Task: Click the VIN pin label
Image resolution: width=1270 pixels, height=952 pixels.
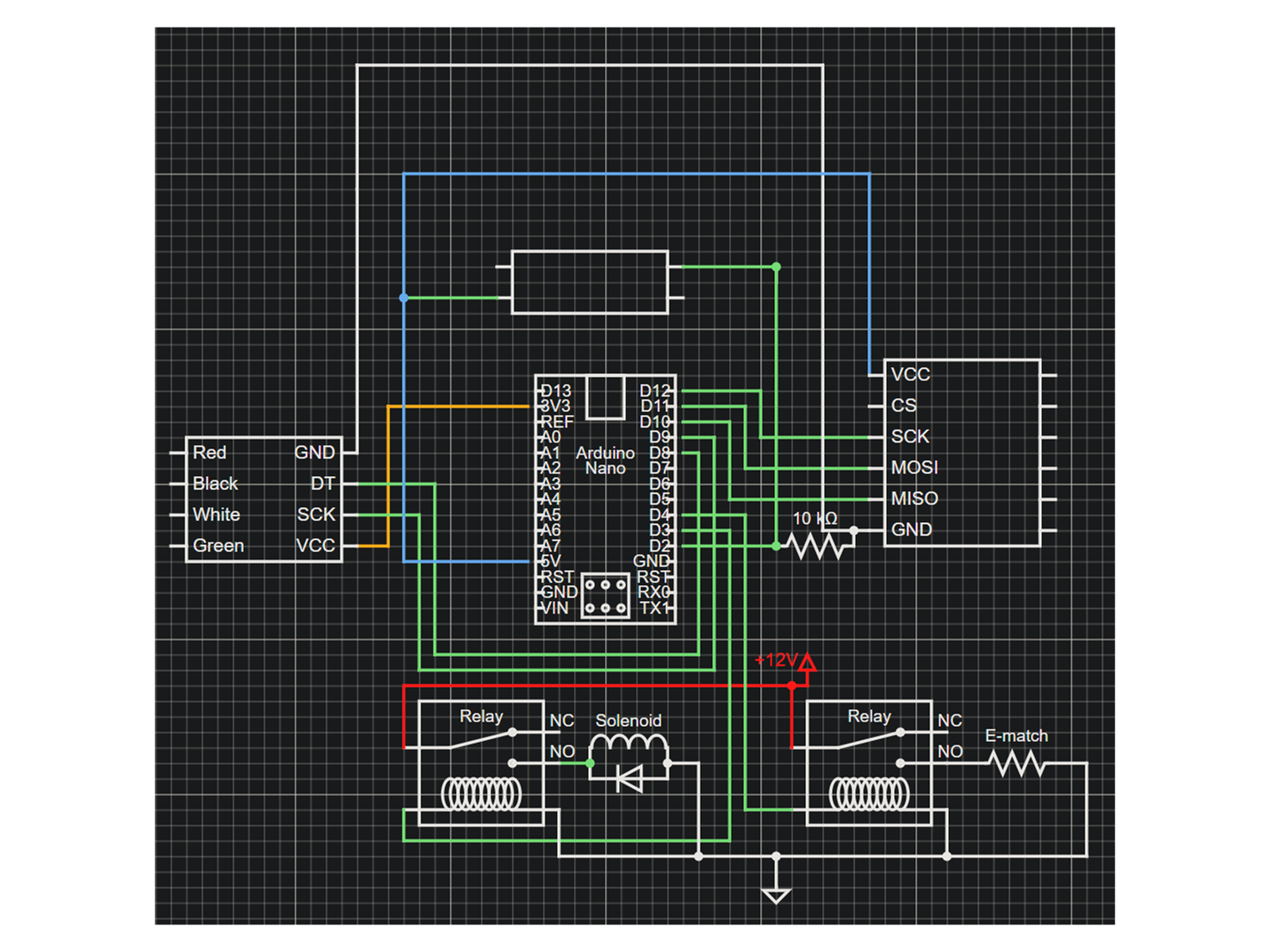Action: click(554, 608)
